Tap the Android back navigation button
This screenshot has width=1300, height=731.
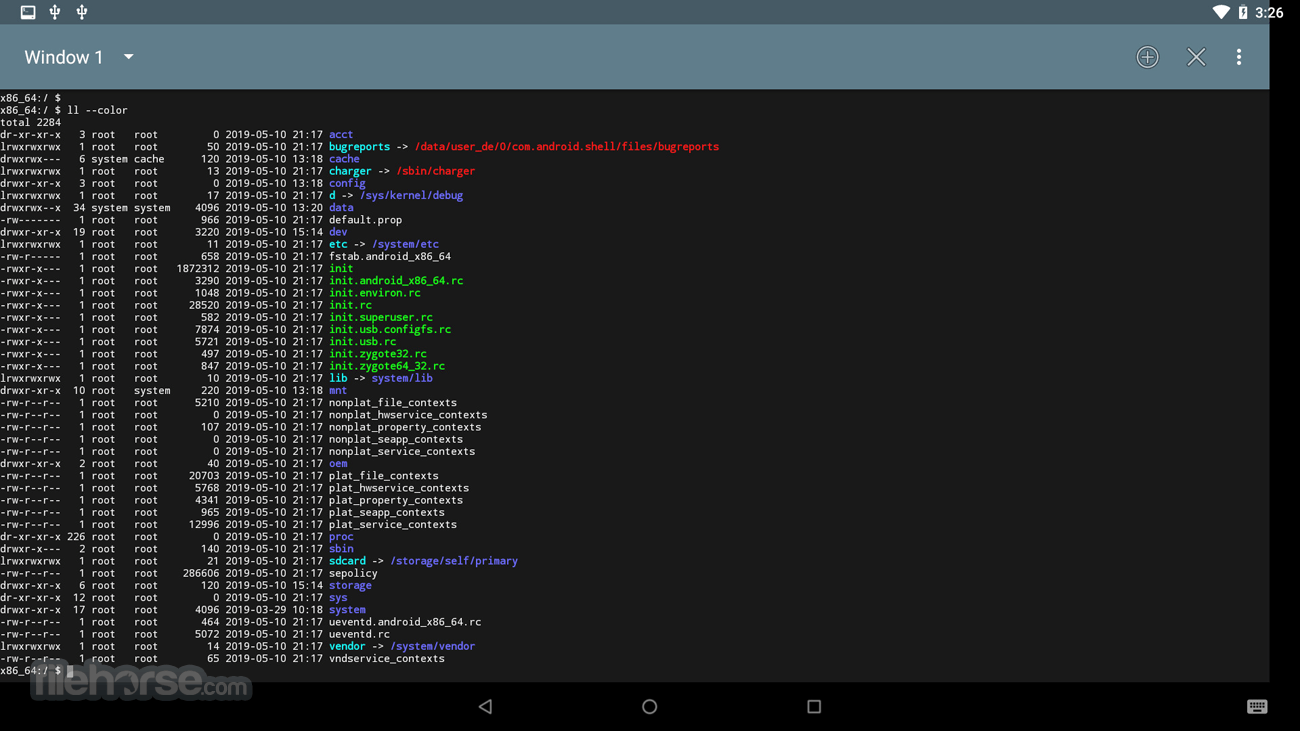coord(485,707)
